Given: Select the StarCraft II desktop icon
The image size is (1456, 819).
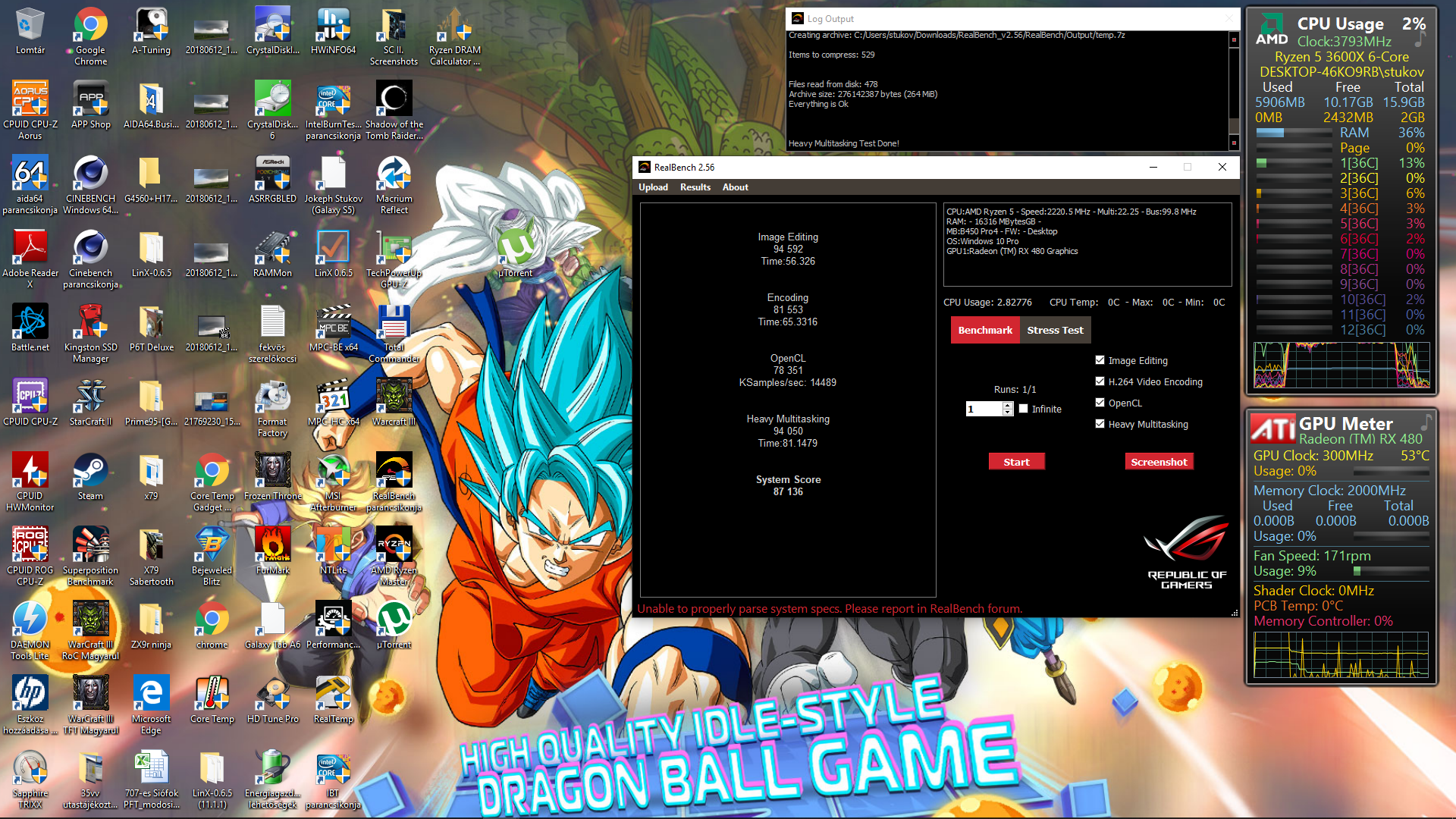Looking at the screenshot, I should (x=90, y=403).
